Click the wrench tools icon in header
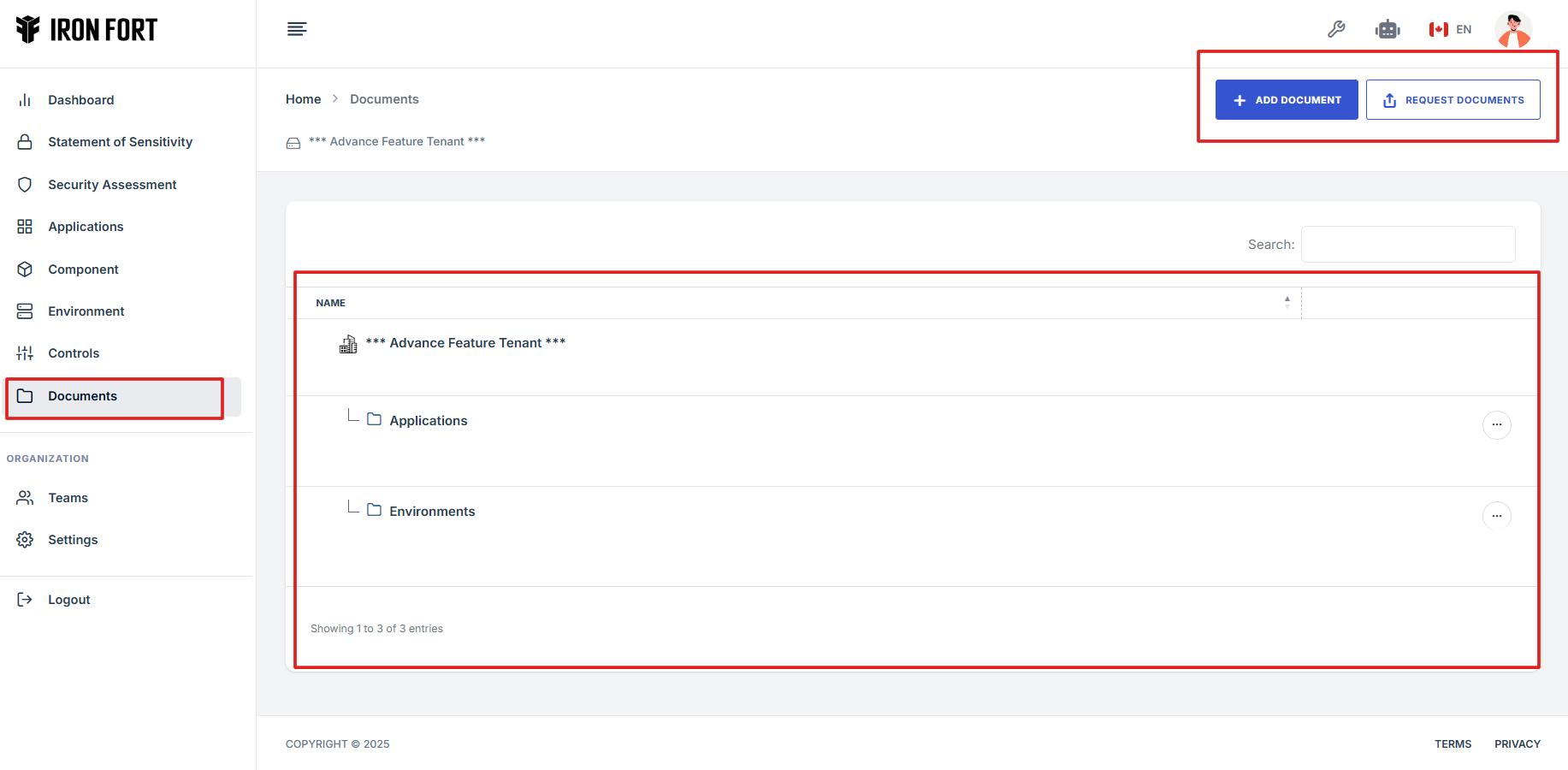Image resolution: width=1568 pixels, height=770 pixels. 1336,30
